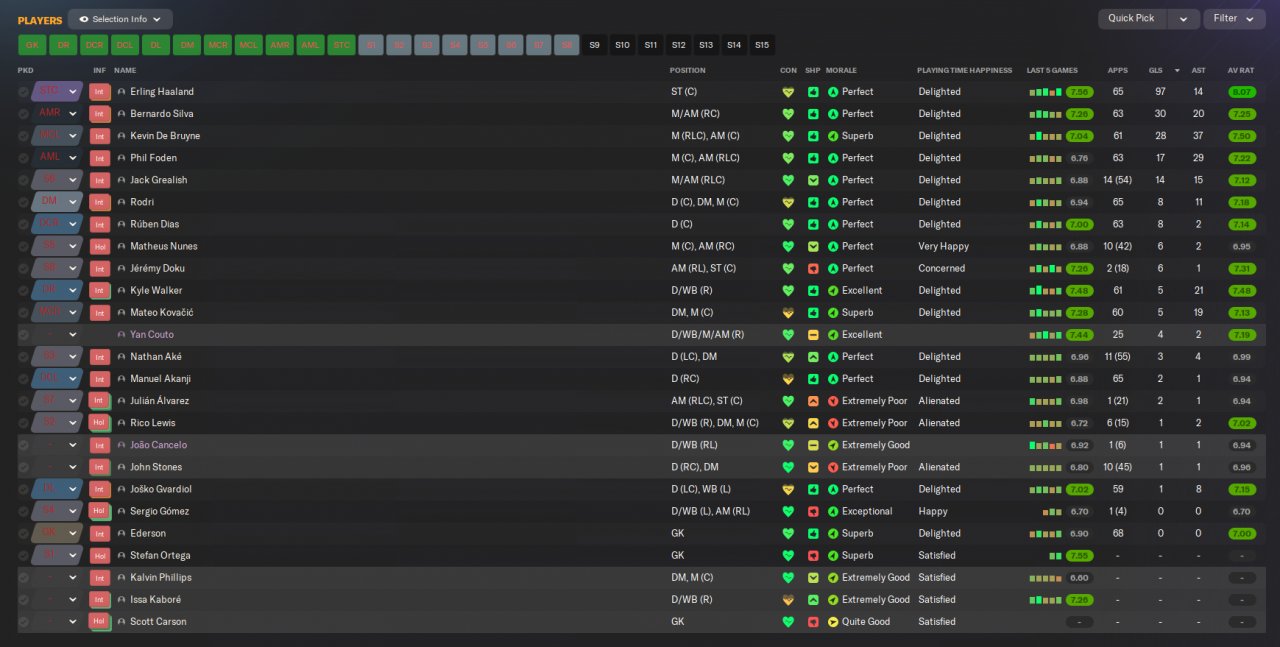Click last 5 games form bars for João Cancelo
1280x647 pixels.
tap(1045, 445)
